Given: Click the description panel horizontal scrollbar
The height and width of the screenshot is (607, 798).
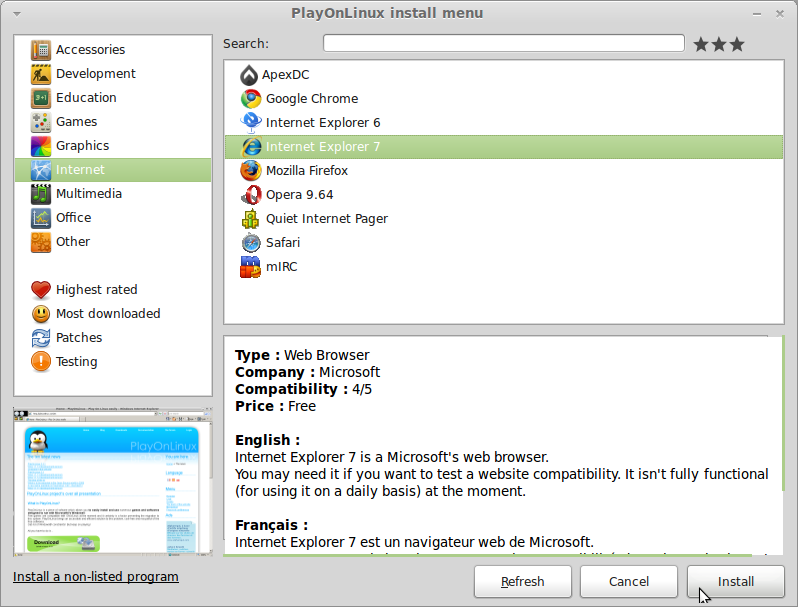Looking at the screenshot, I should pos(488,555).
